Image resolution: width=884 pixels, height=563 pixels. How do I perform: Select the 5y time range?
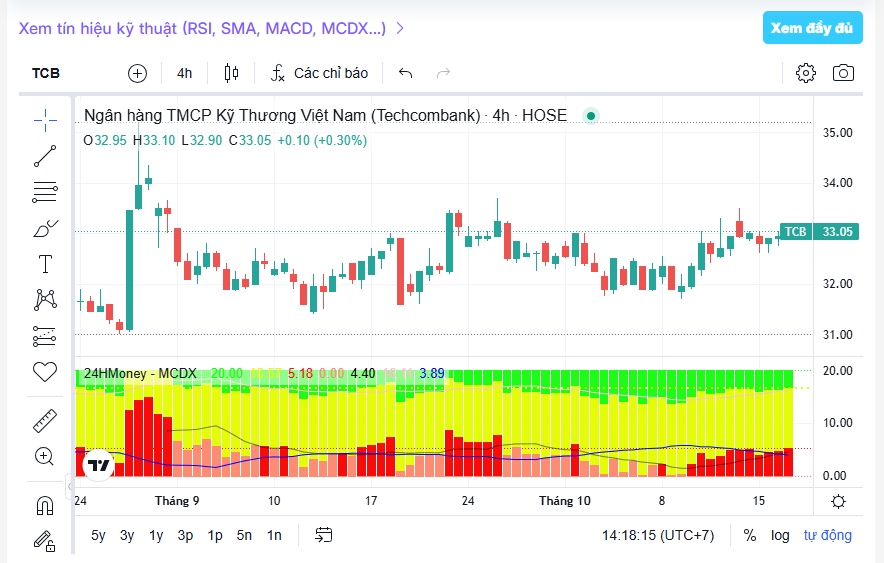(98, 535)
